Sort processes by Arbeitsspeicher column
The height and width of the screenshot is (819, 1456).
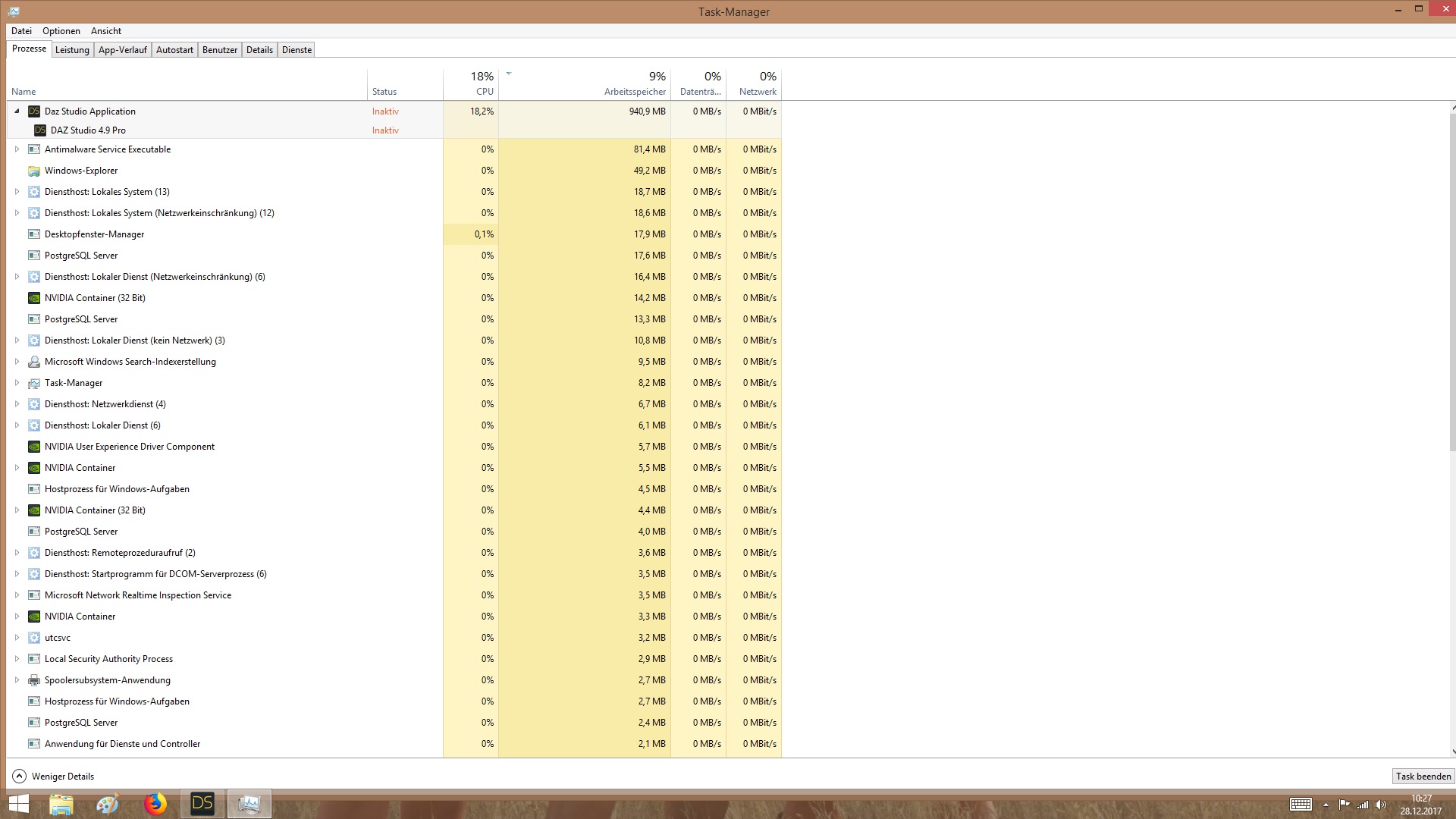coord(634,92)
